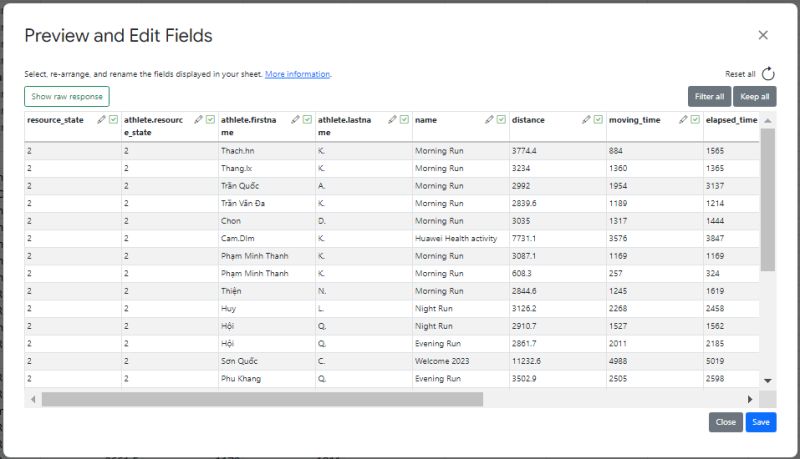This screenshot has height=459, width=800.
Task: Select Huy's Night Run activity cell
Action: [461, 309]
